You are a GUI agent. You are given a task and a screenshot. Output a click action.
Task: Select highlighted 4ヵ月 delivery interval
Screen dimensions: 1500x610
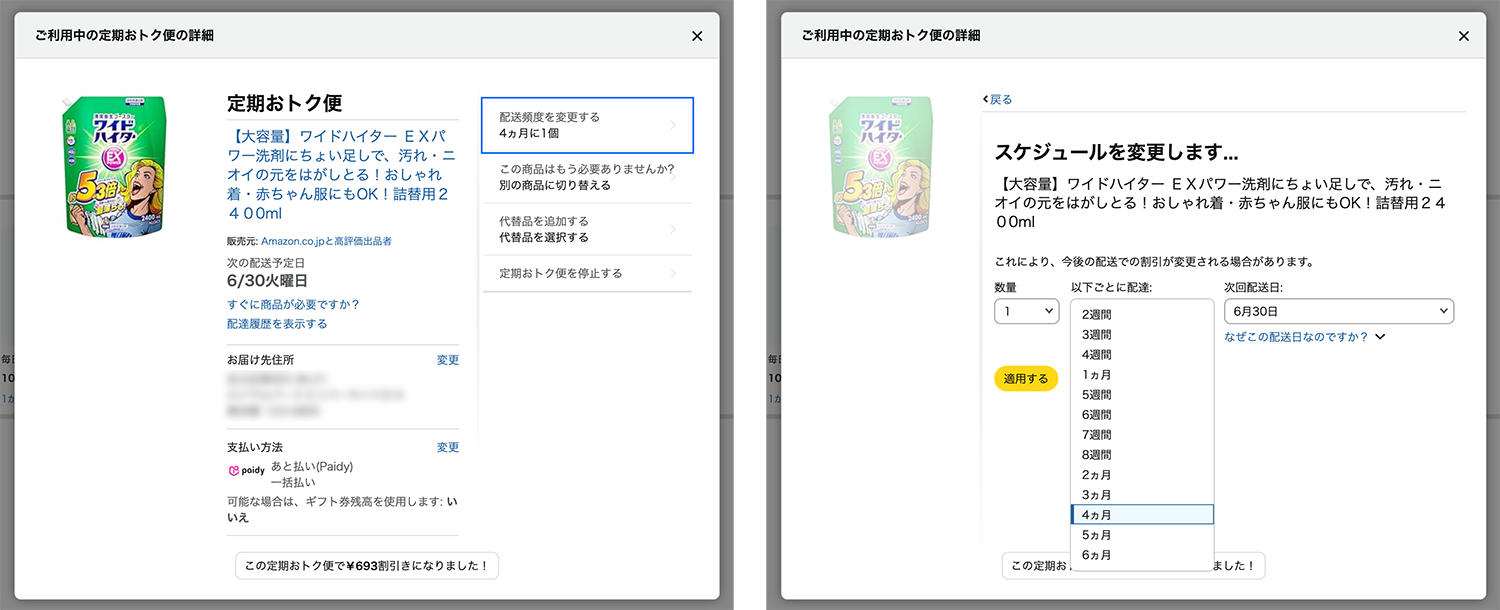1142,514
